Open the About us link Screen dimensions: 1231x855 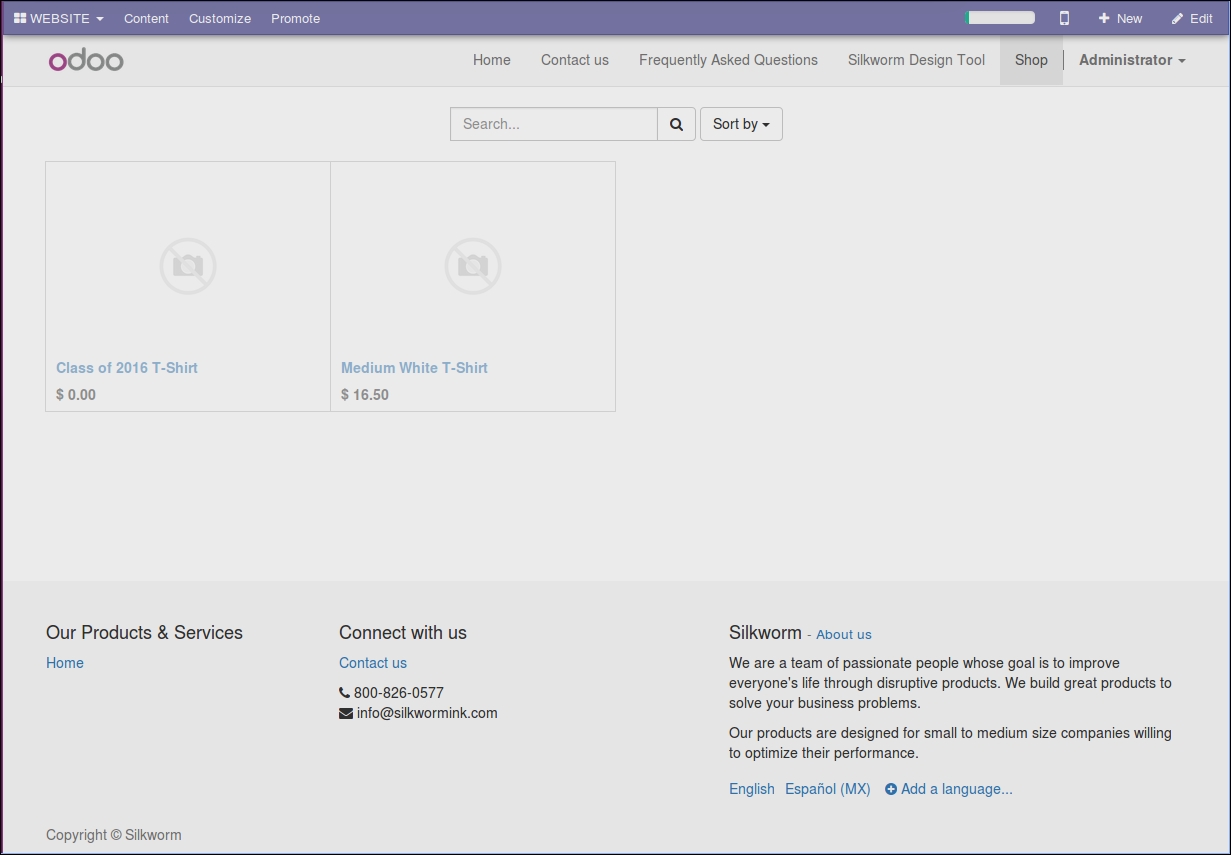(x=844, y=634)
